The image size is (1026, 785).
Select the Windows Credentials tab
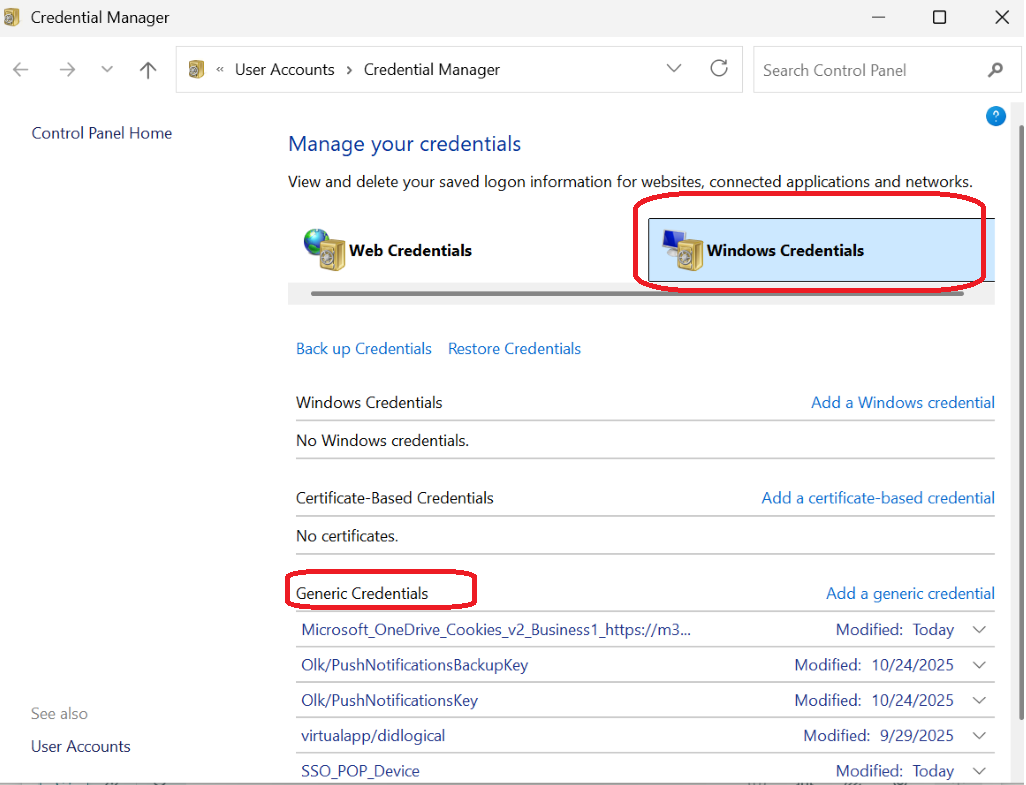point(821,250)
